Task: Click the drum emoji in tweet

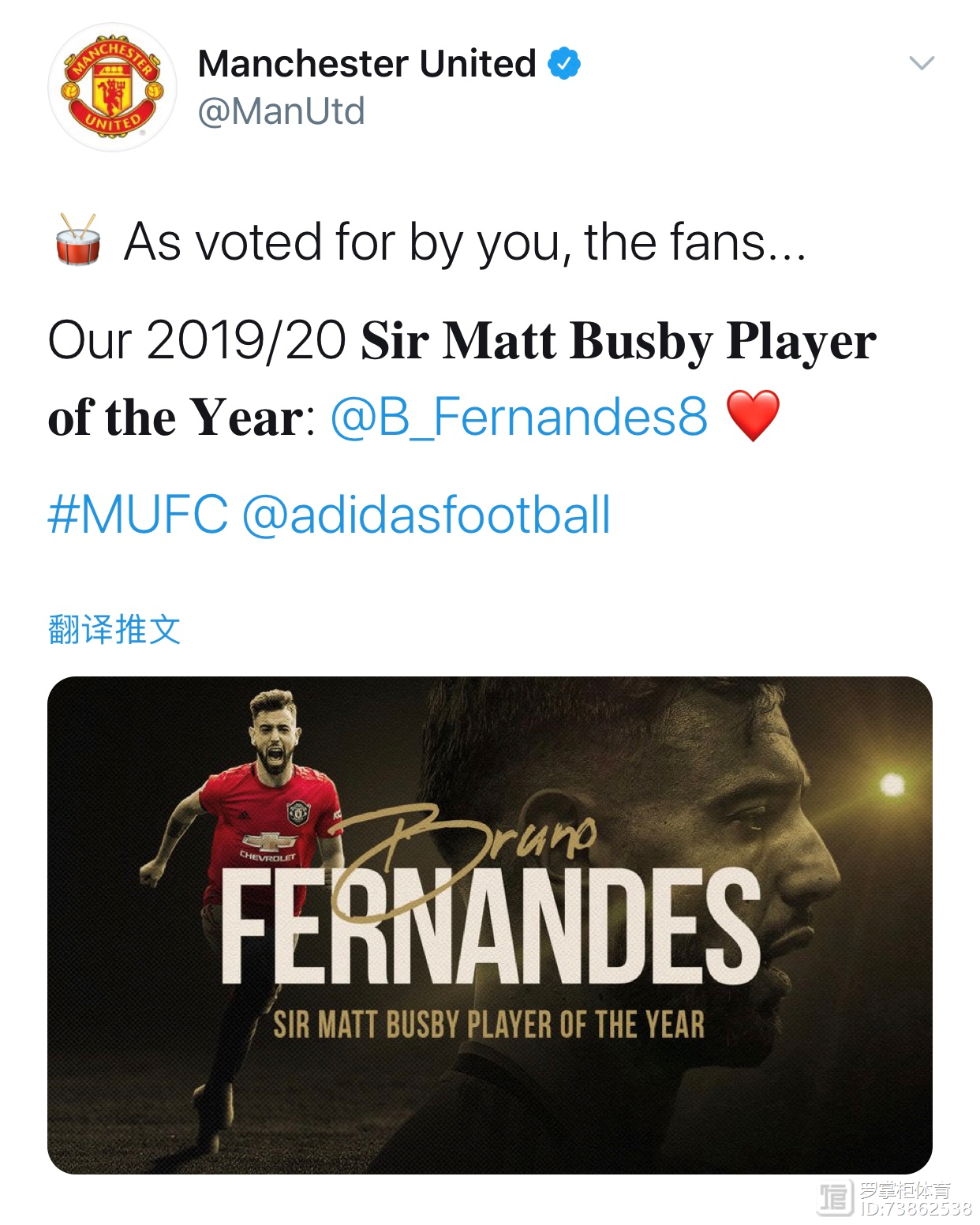Action: coord(78,240)
